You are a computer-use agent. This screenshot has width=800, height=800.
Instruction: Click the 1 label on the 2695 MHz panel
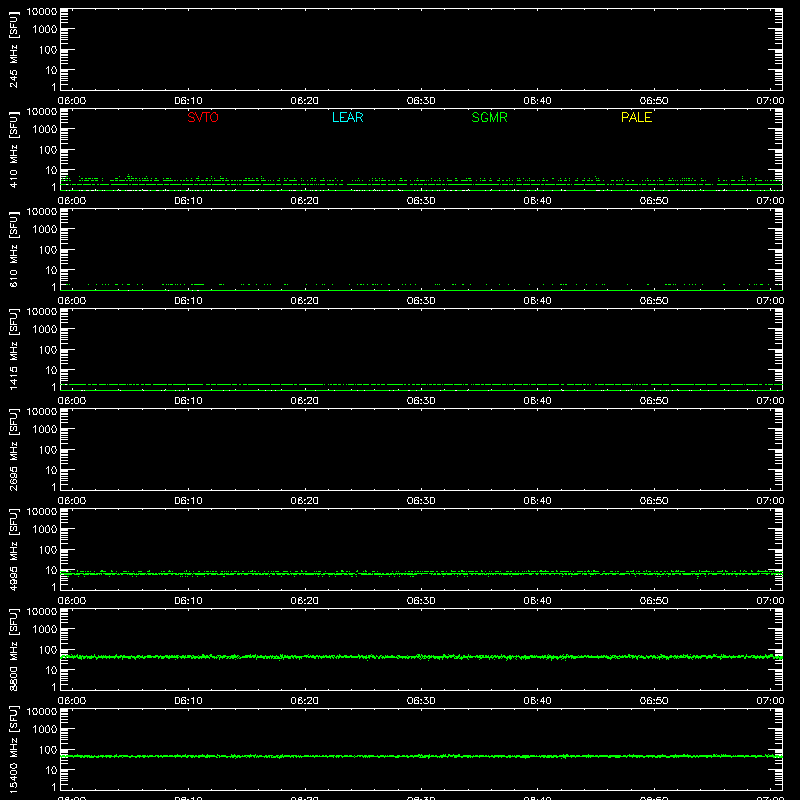pyautogui.click(x=54, y=487)
